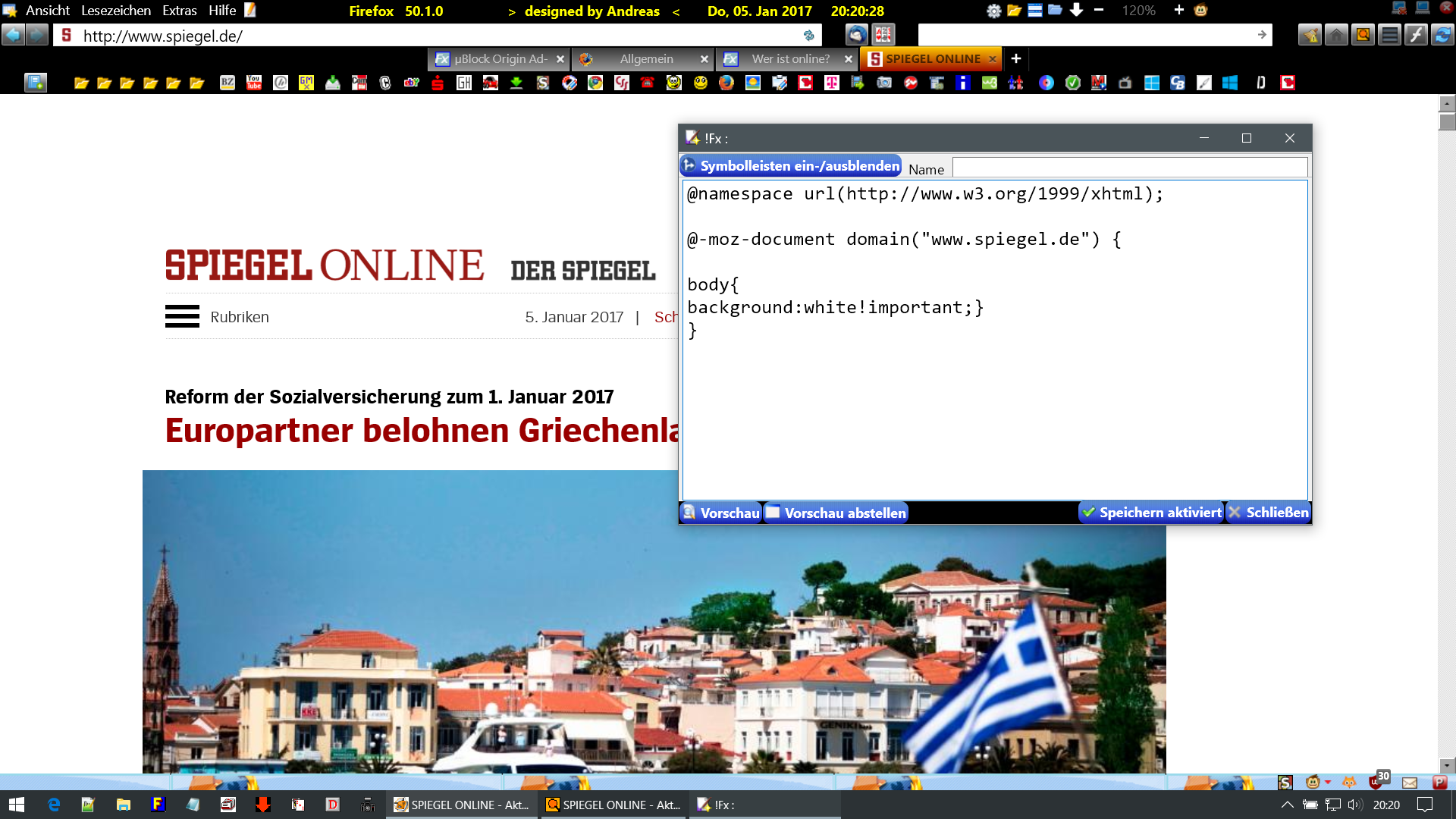Click the back navigation arrow
Viewport: 1456px width, 819px height.
(x=12, y=35)
